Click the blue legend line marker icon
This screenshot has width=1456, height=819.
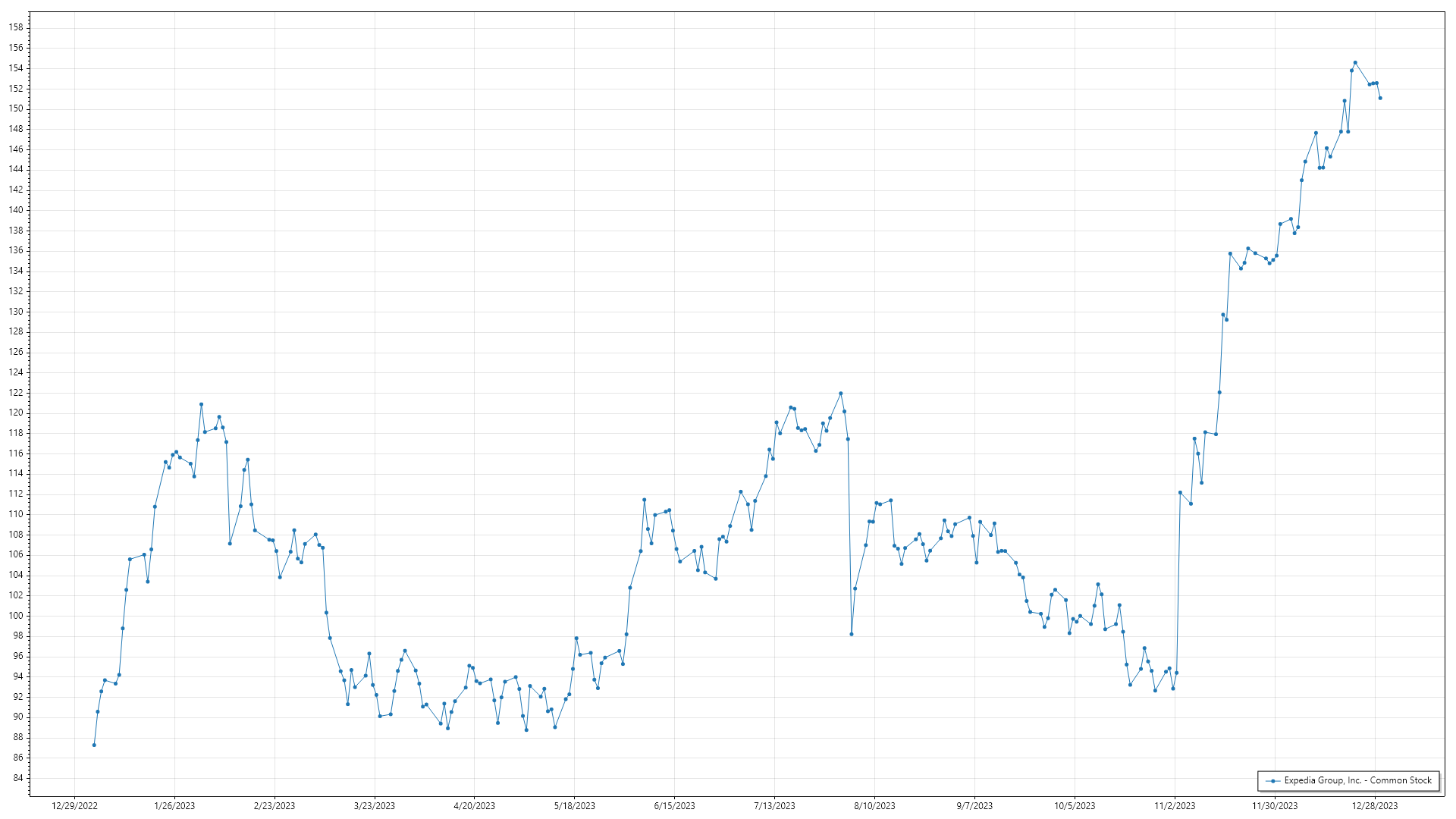(x=1272, y=781)
